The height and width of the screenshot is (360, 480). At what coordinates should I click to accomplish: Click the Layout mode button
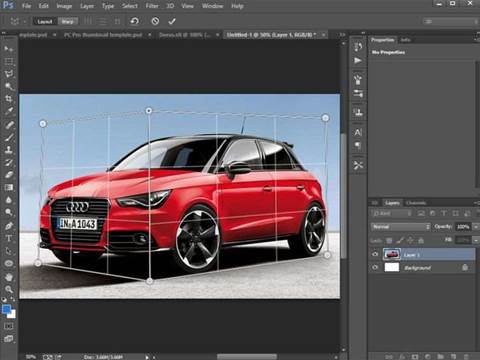(45, 22)
